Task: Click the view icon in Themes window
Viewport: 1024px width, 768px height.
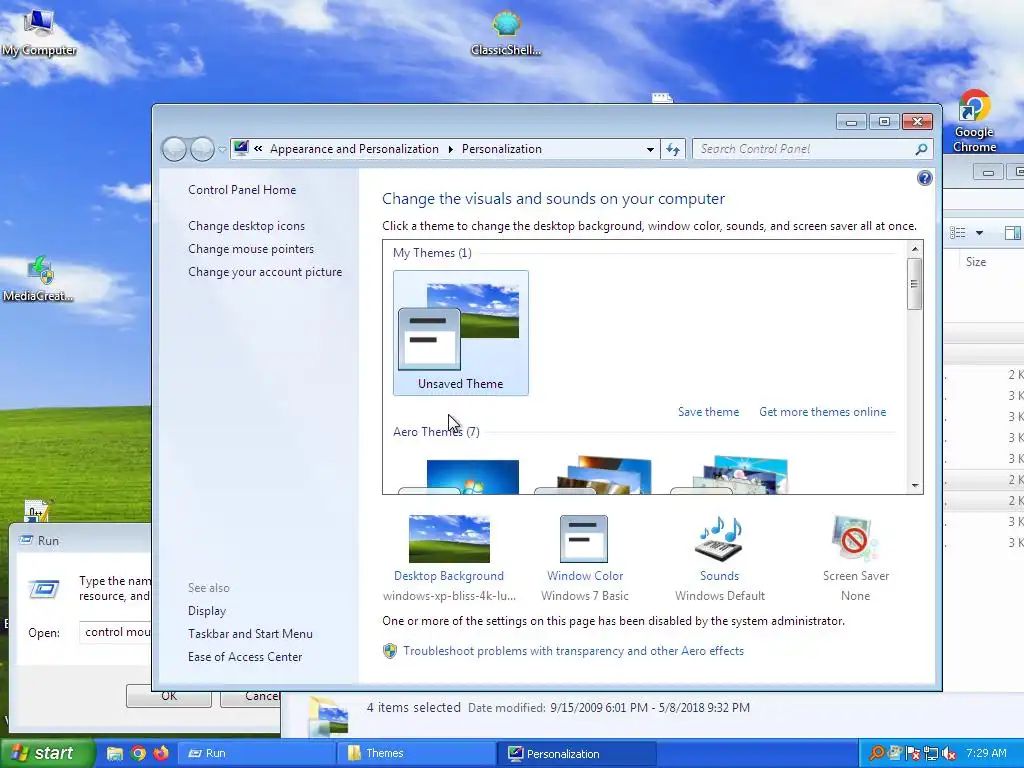Action: [958, 232]
